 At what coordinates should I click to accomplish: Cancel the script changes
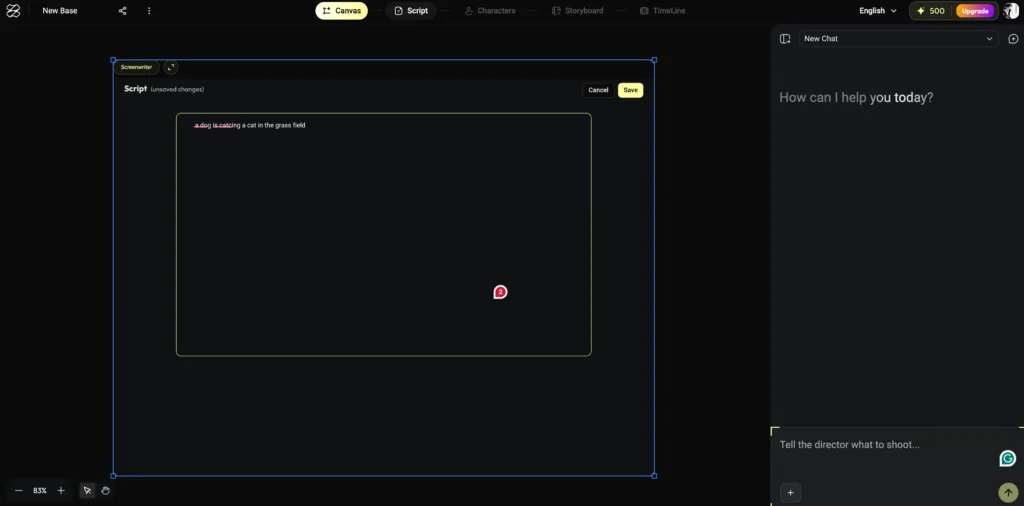598,90
